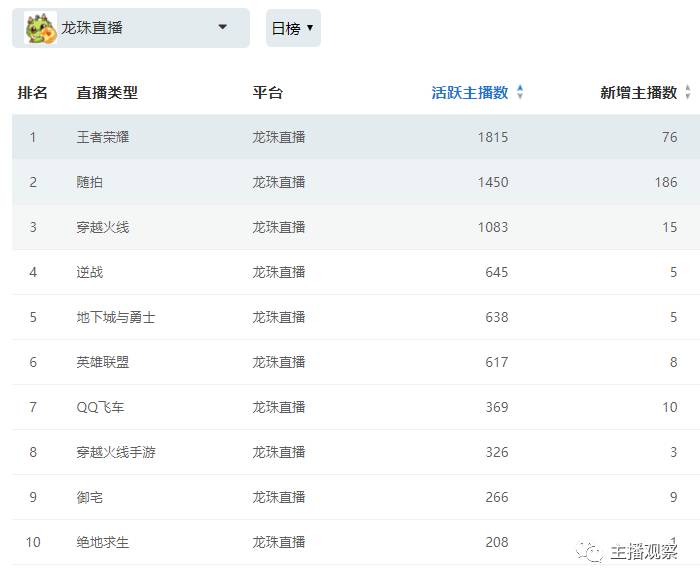
Task: Click the 排名 column header
Action: tap(33, 93)
